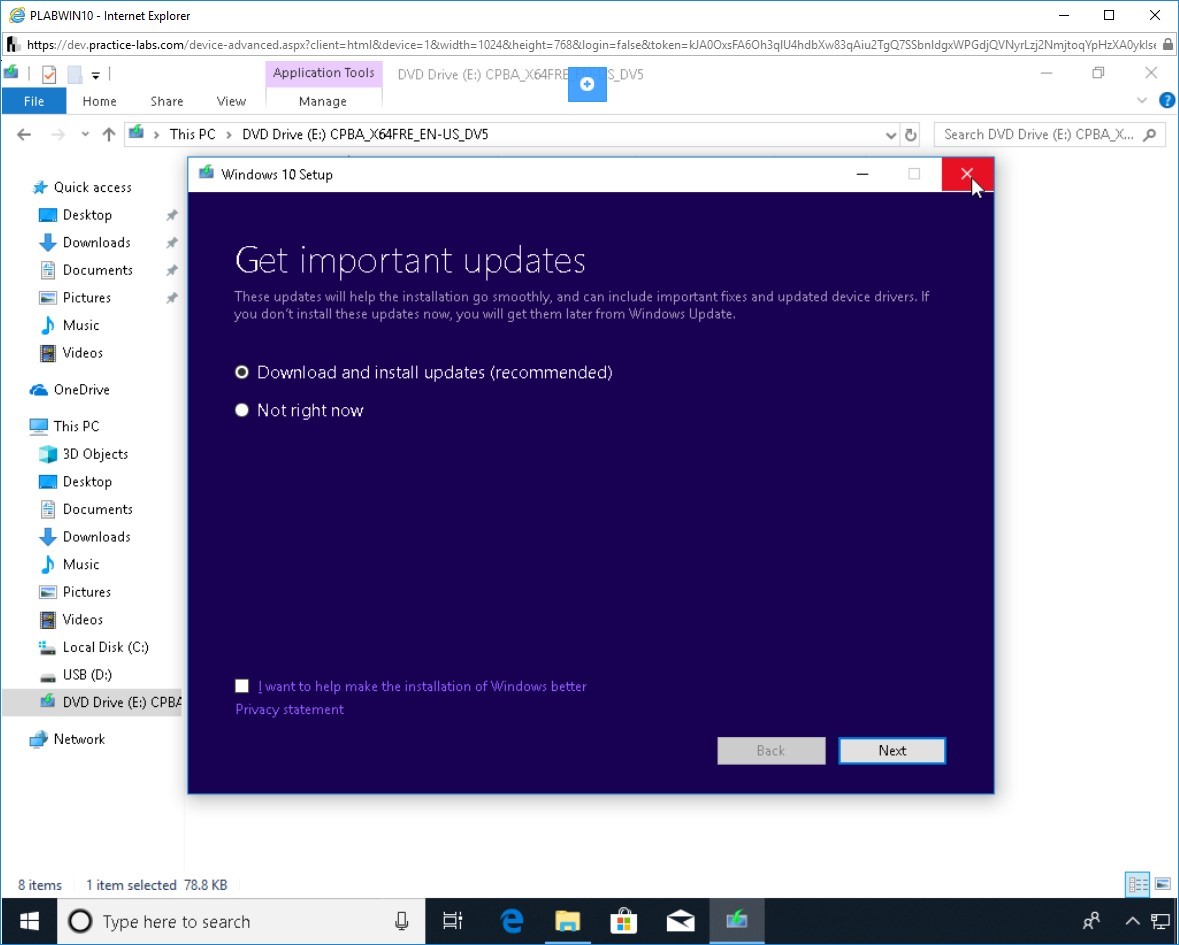Open the Privacy statement link
Image resolution: width=1179 pixels, height=945 pixels.
(289, 709)
